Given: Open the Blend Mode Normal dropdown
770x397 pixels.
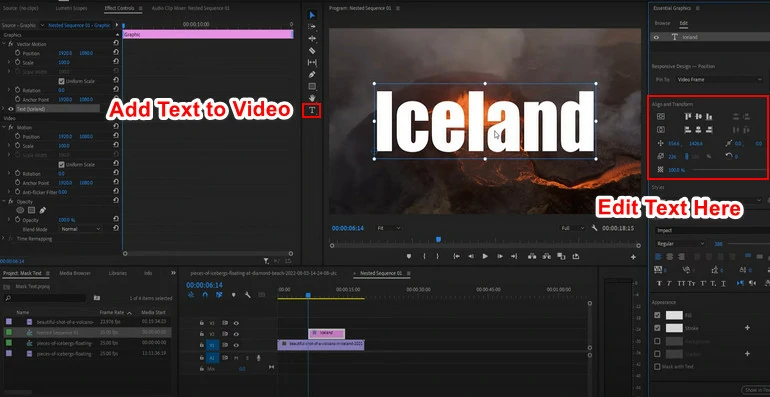Looking at the screenshot, I should point(81,229).
